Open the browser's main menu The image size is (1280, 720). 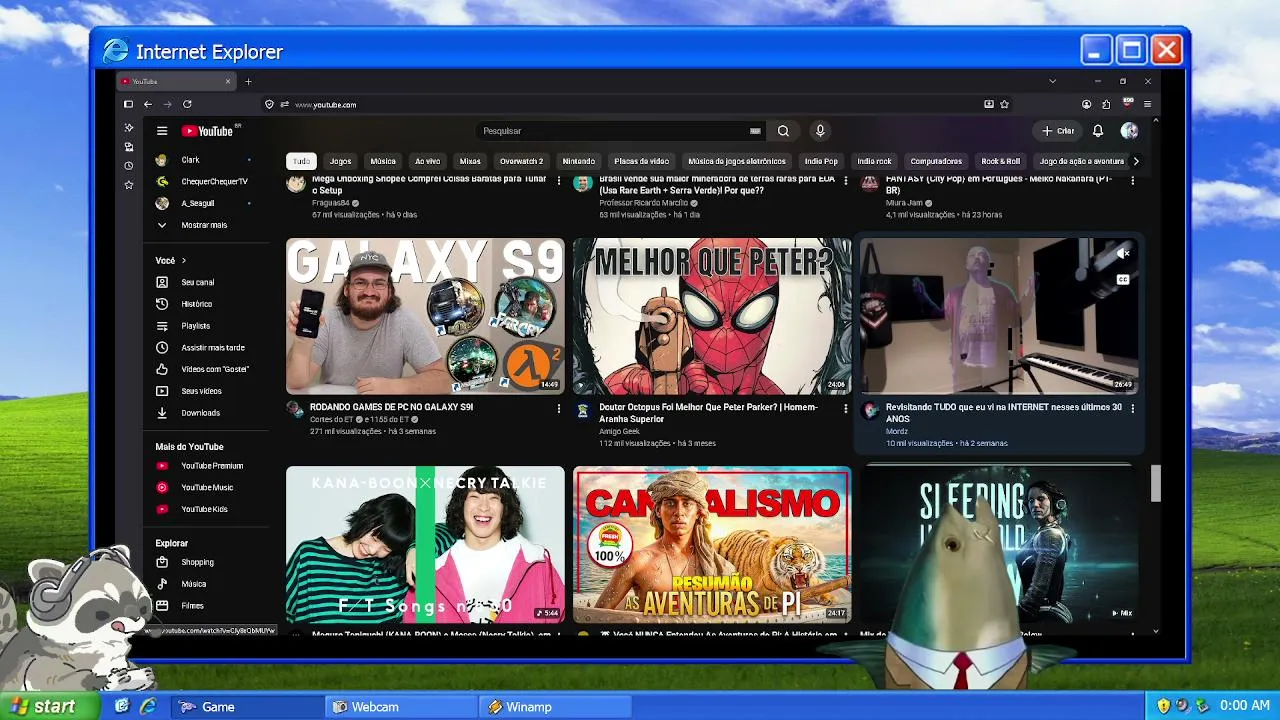[x=1147, y=104]
